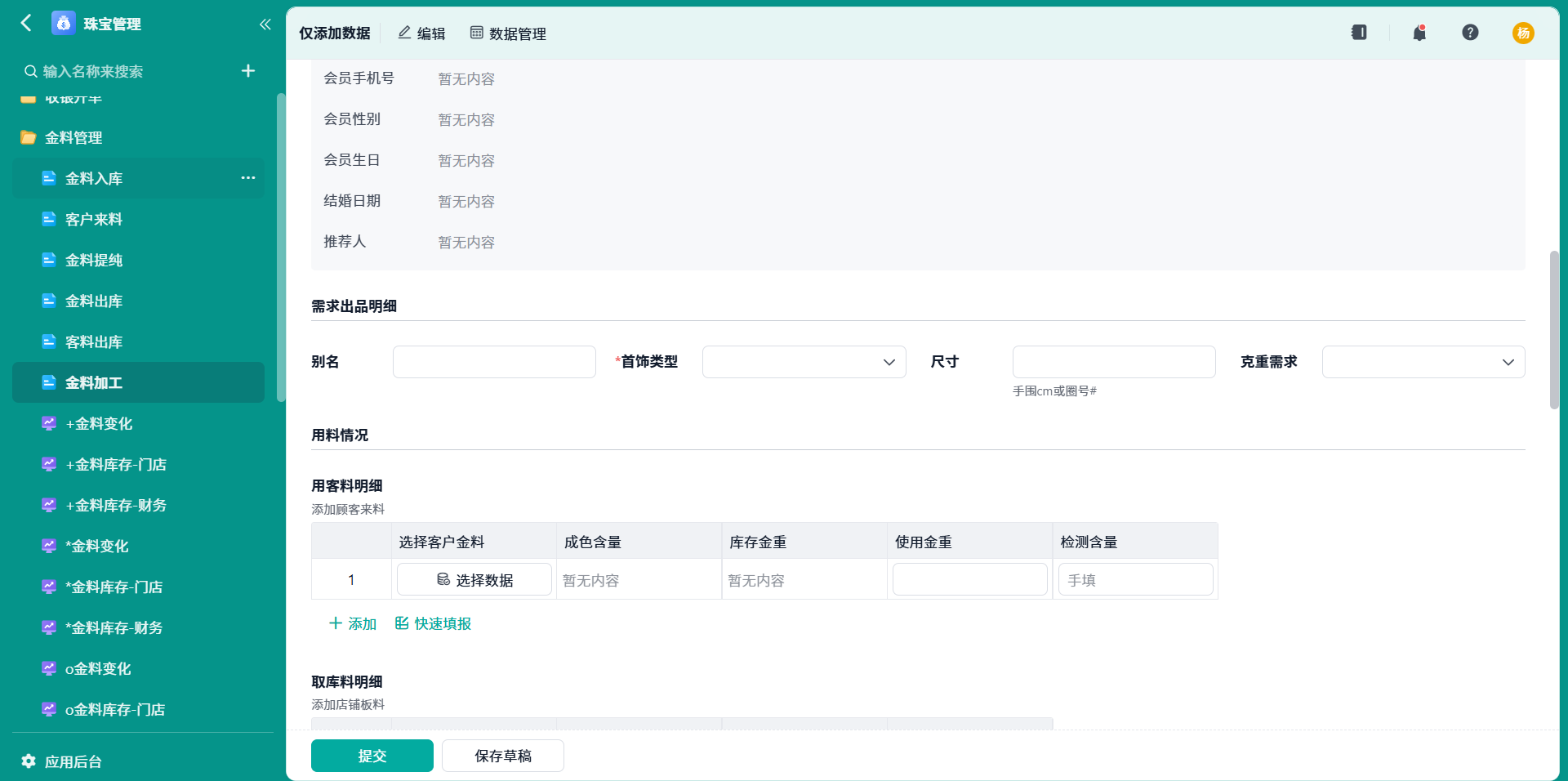Click the 珠宝管理 app logo icon
Image resolution: width=1568 pixels, height=781 pixels.
click(x=64, y=23)
